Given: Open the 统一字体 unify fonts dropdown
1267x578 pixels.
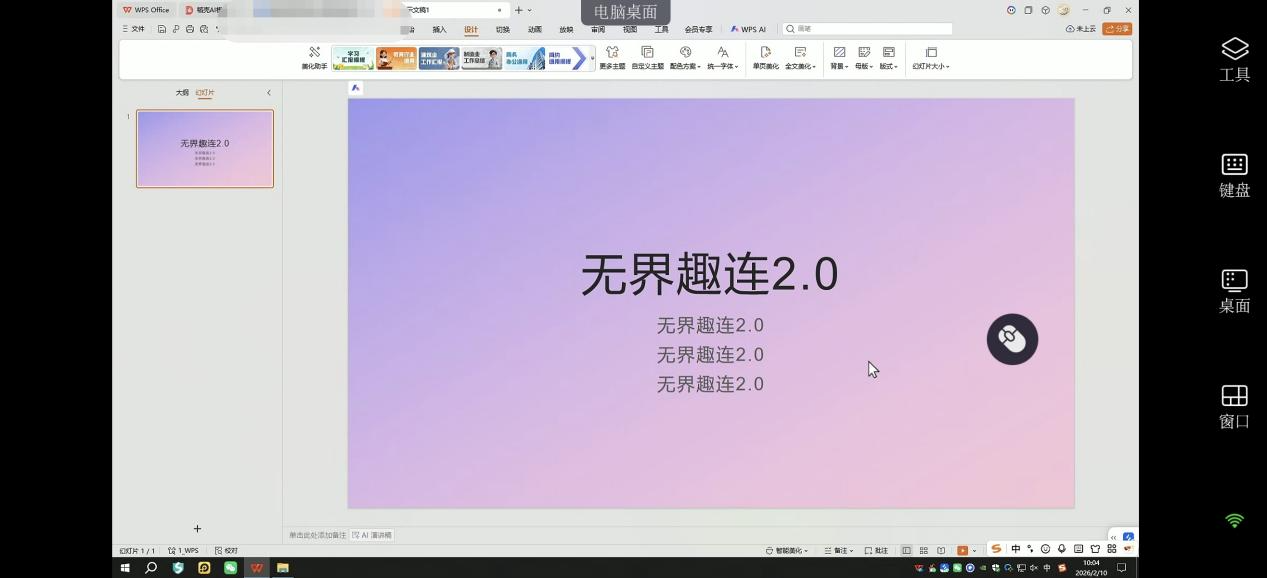Looking at the screenshot, I should pos(722,57).
